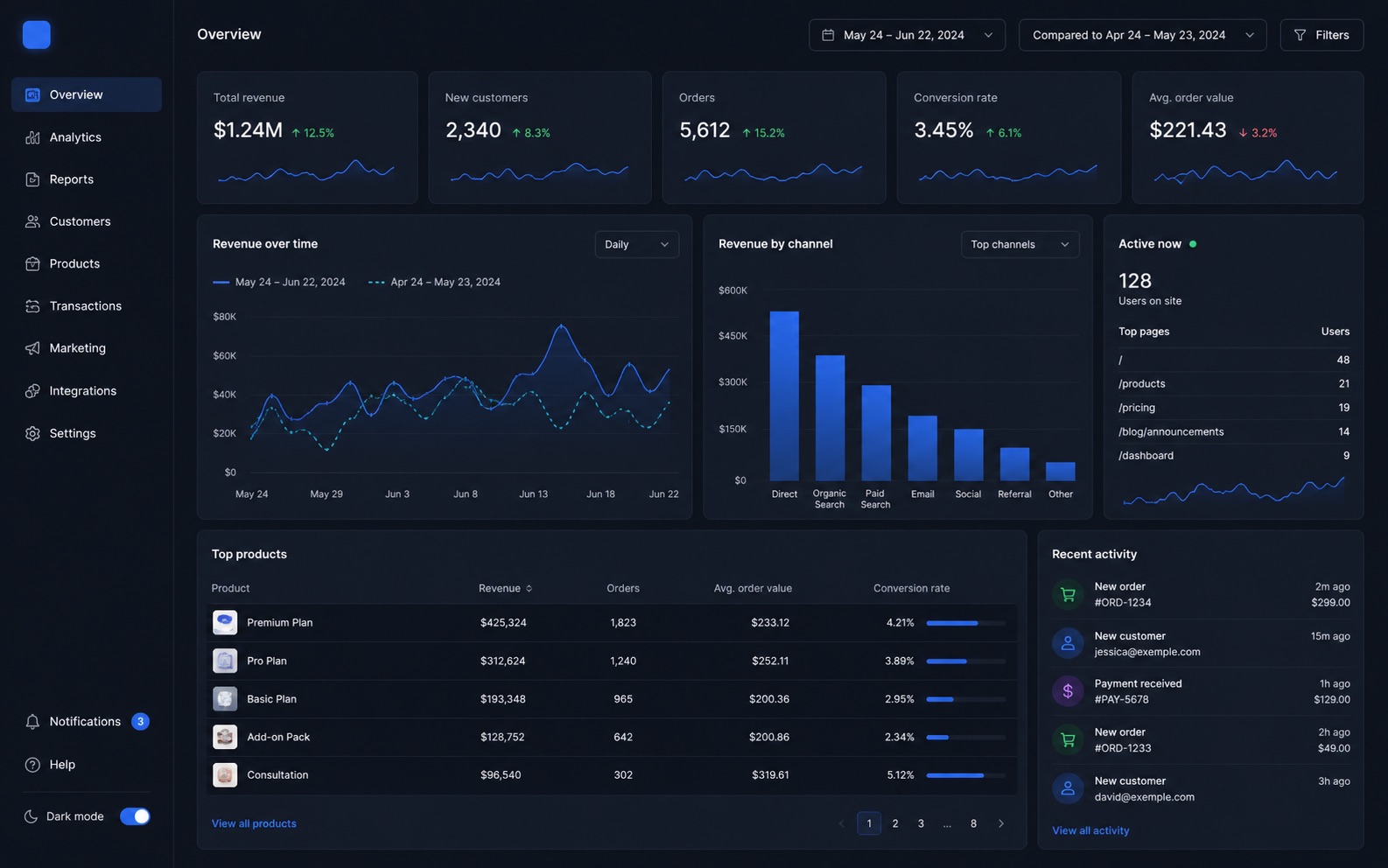Click the funnel icon on Filters
1388x868 pixels.
(1300, 35)
